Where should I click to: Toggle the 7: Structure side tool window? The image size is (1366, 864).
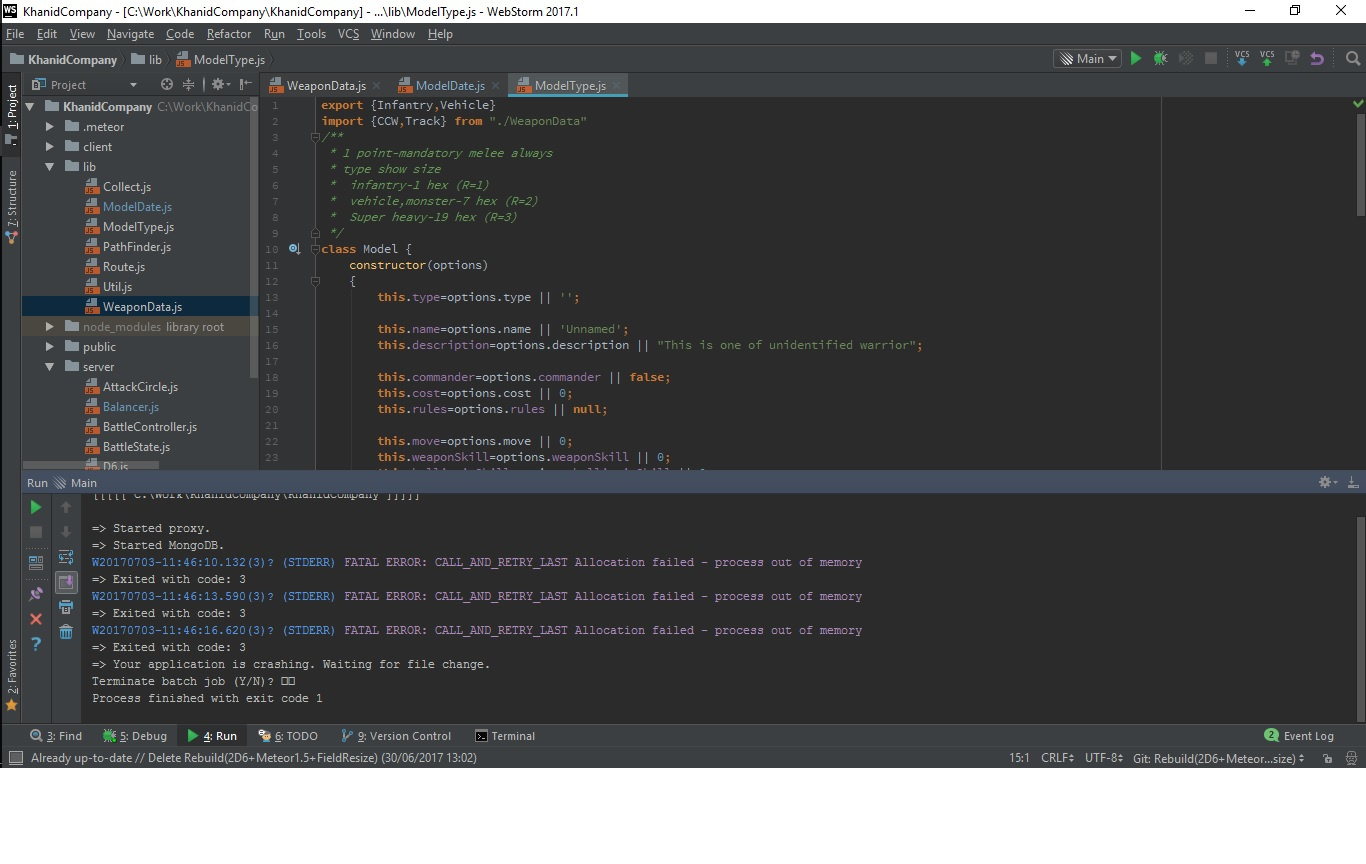pos(11,207)
